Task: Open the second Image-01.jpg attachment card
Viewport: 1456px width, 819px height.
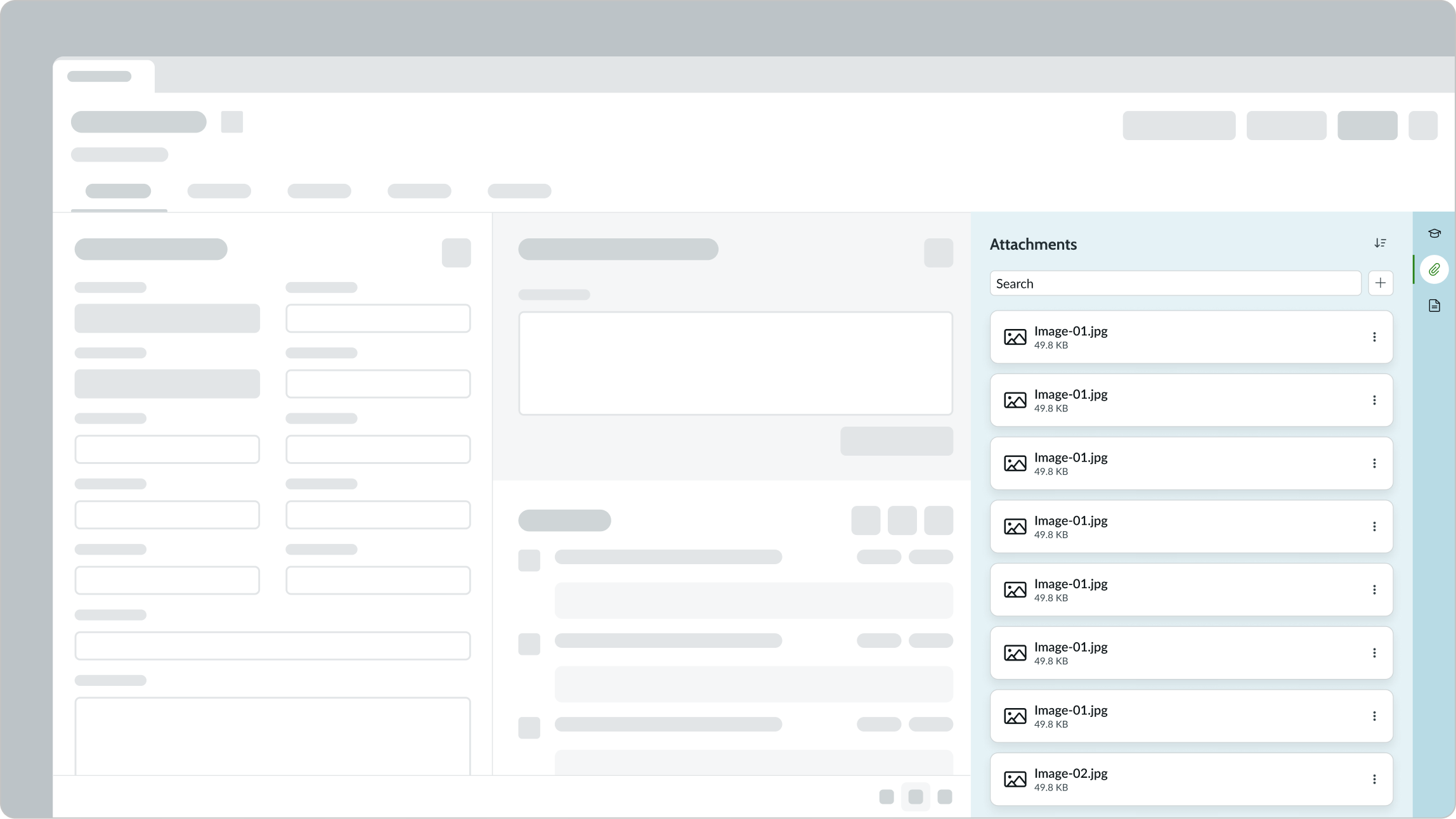Action: [1191, 400]
